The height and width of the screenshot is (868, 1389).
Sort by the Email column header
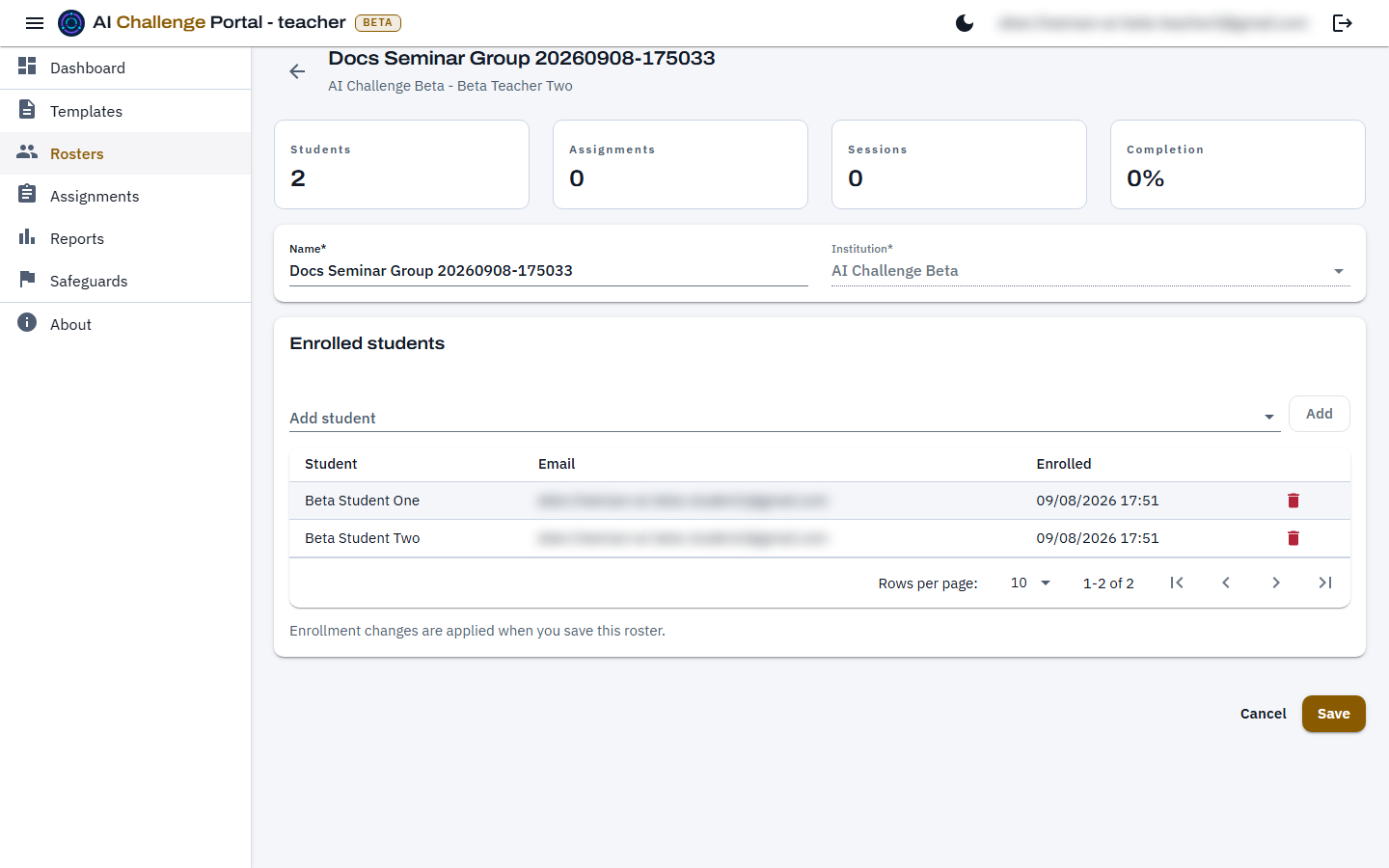coord(557,464)
